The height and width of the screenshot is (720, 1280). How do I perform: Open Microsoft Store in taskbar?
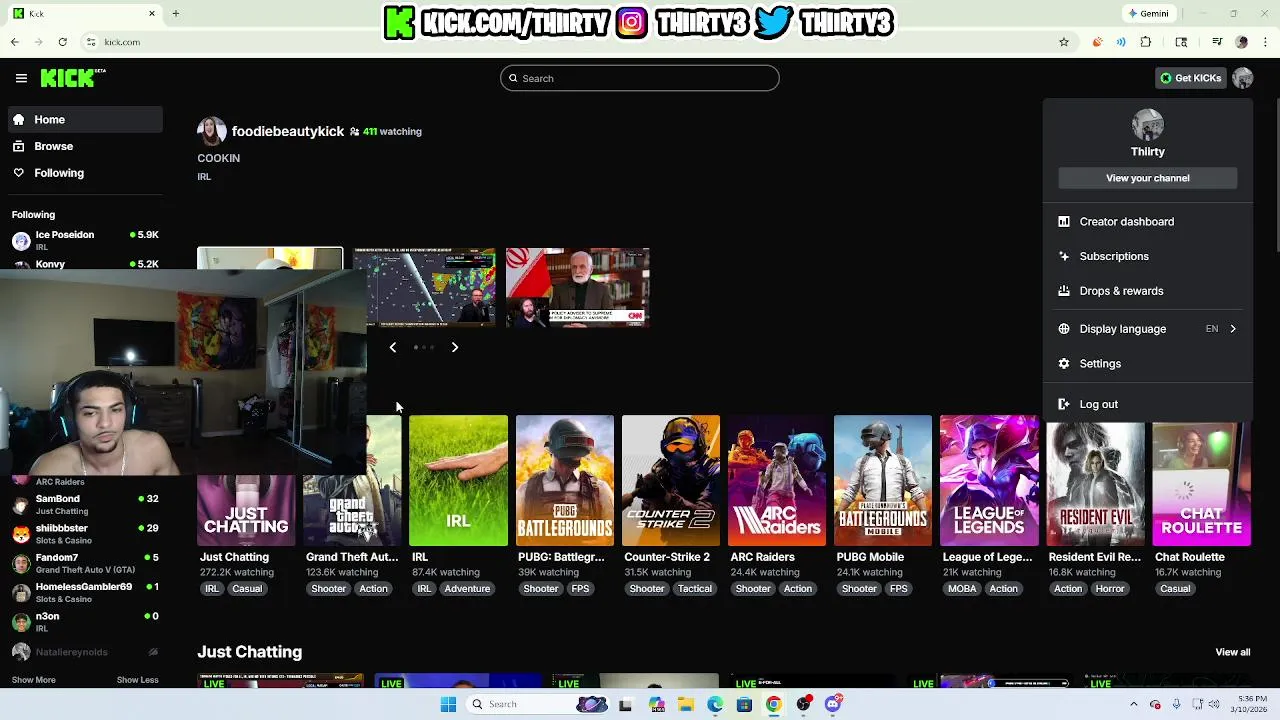744,704
